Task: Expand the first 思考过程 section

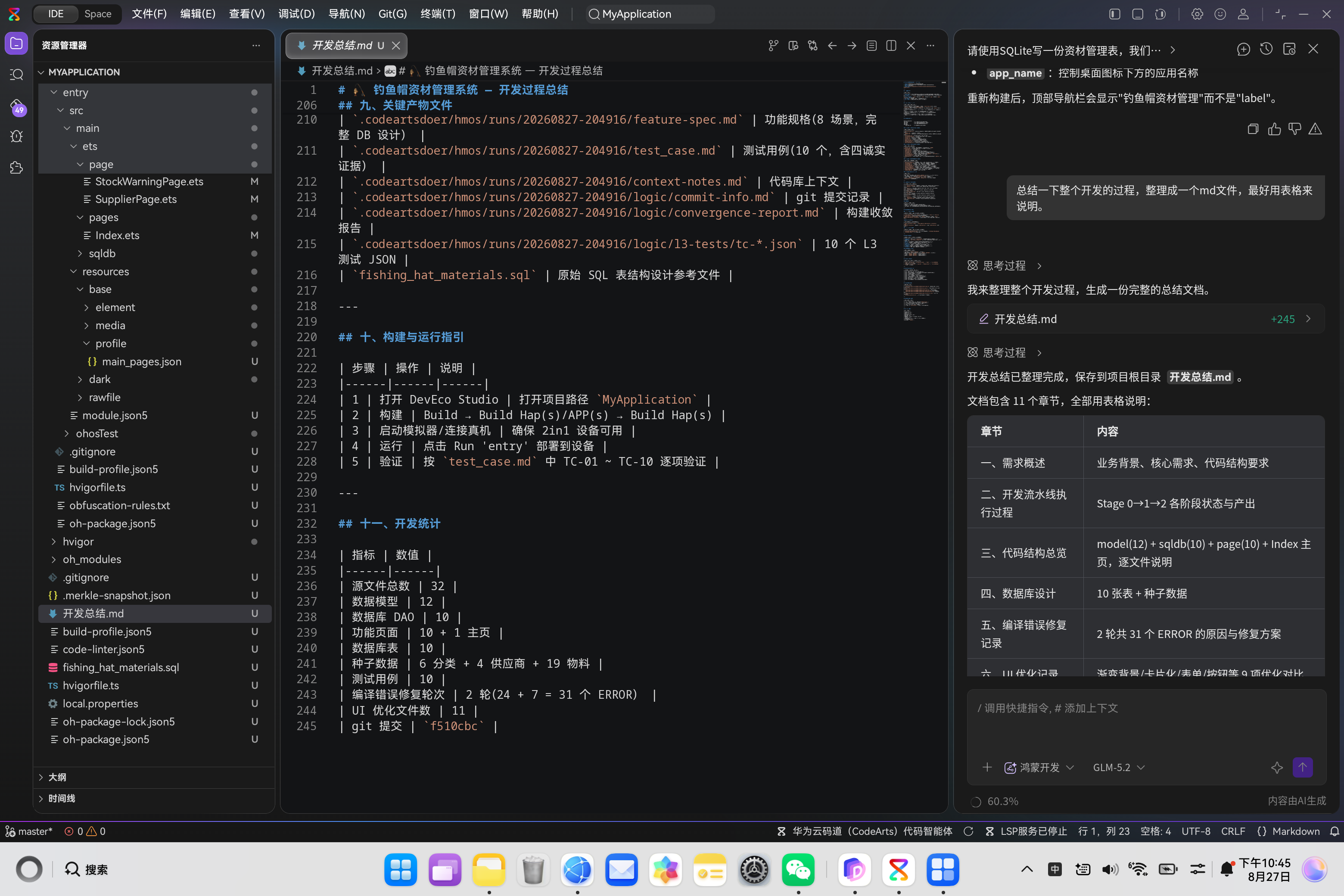Action: pos(1004,266)
